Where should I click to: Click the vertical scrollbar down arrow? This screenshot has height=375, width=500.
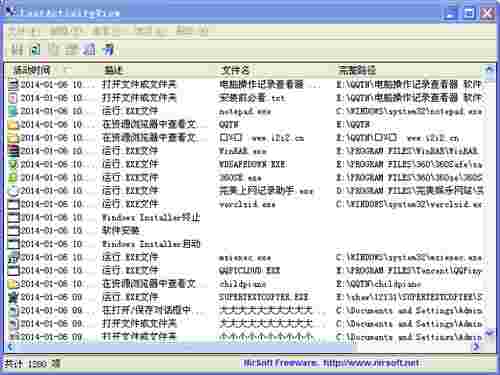pyautogui.click(x=489, y=332)
